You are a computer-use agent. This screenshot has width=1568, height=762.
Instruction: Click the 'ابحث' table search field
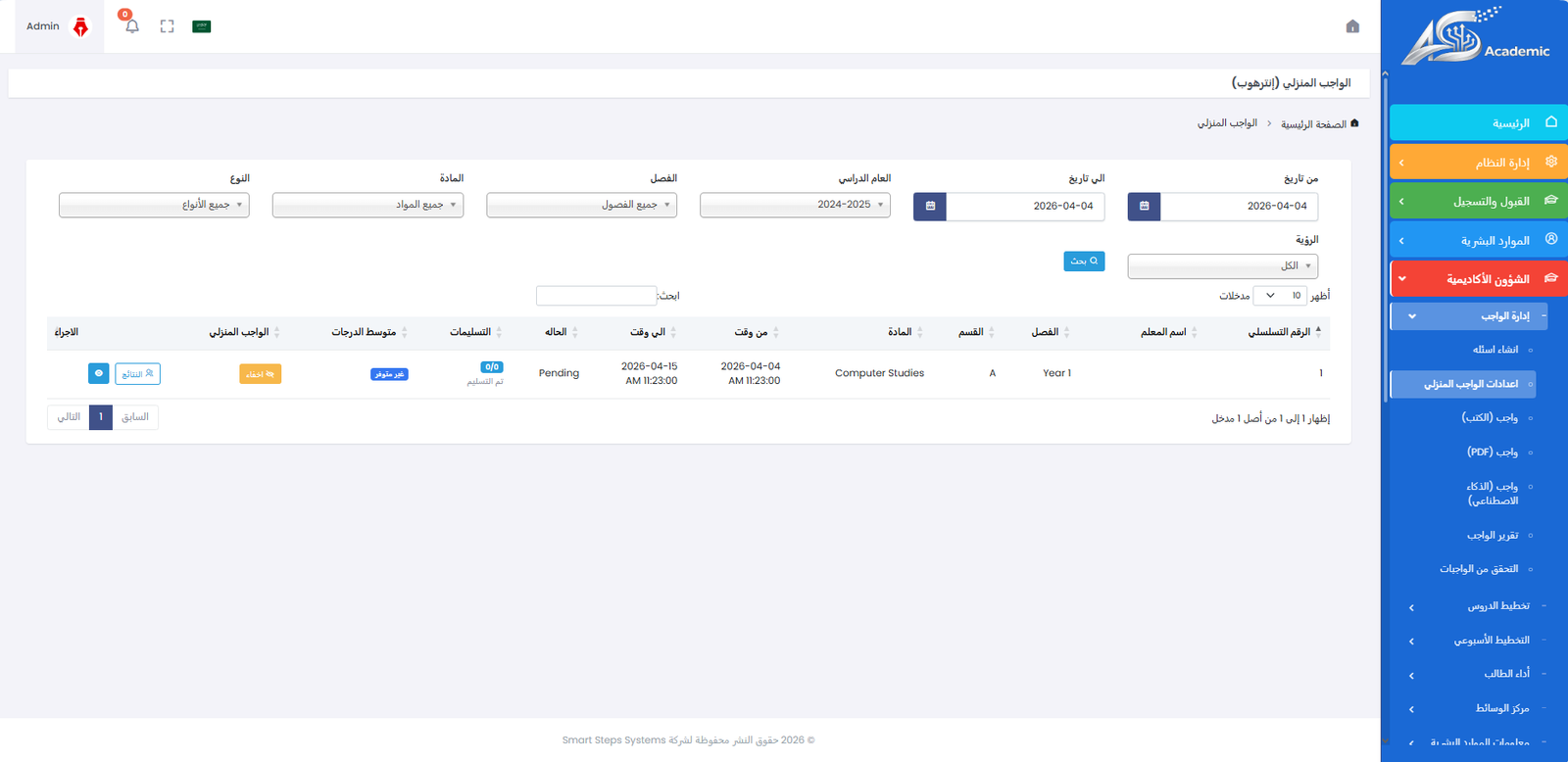[596, 296]
